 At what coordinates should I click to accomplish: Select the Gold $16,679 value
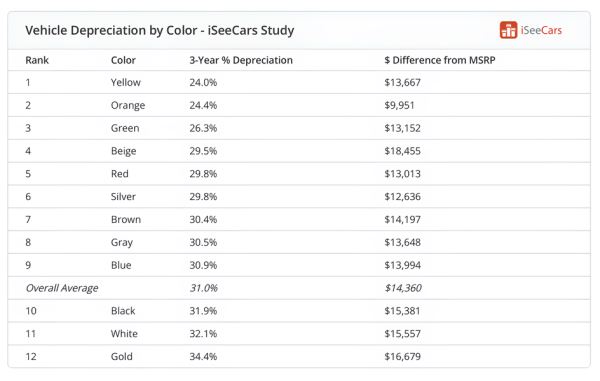(403, 357)
